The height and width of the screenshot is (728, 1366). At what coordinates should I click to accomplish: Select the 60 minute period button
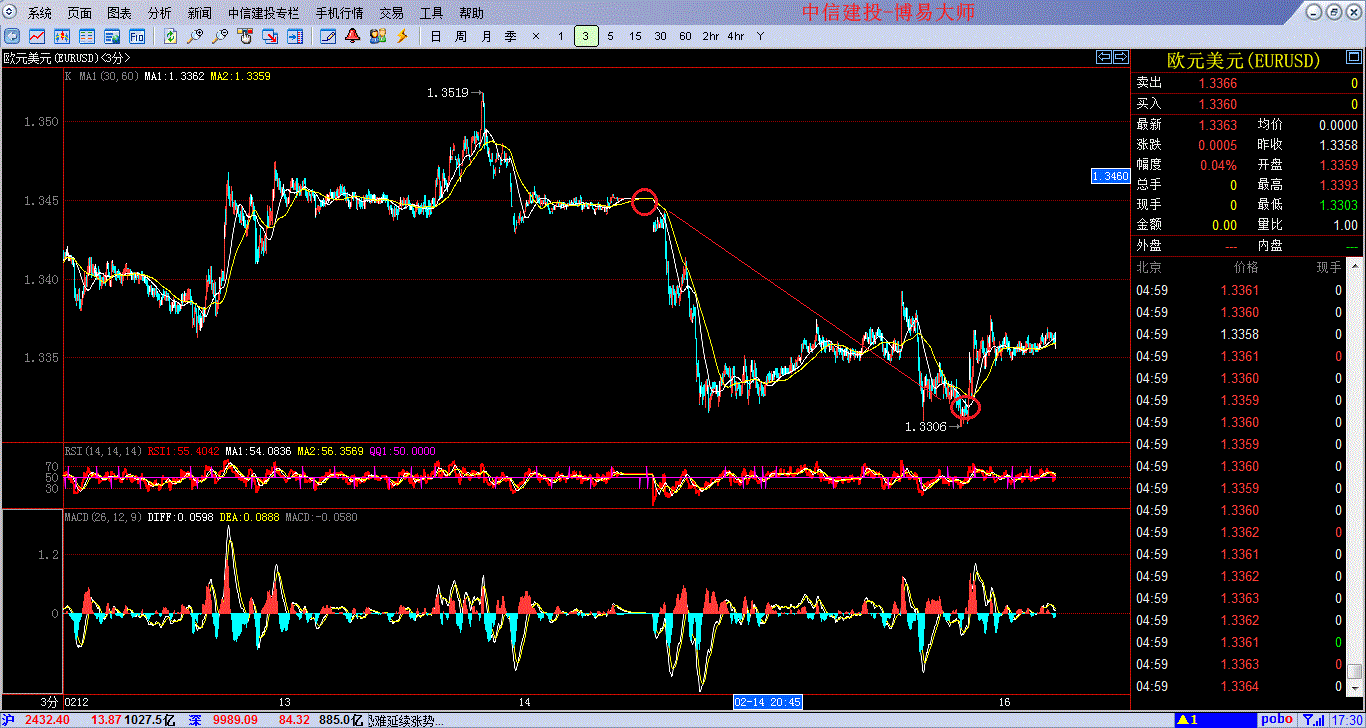pos(685,36)
